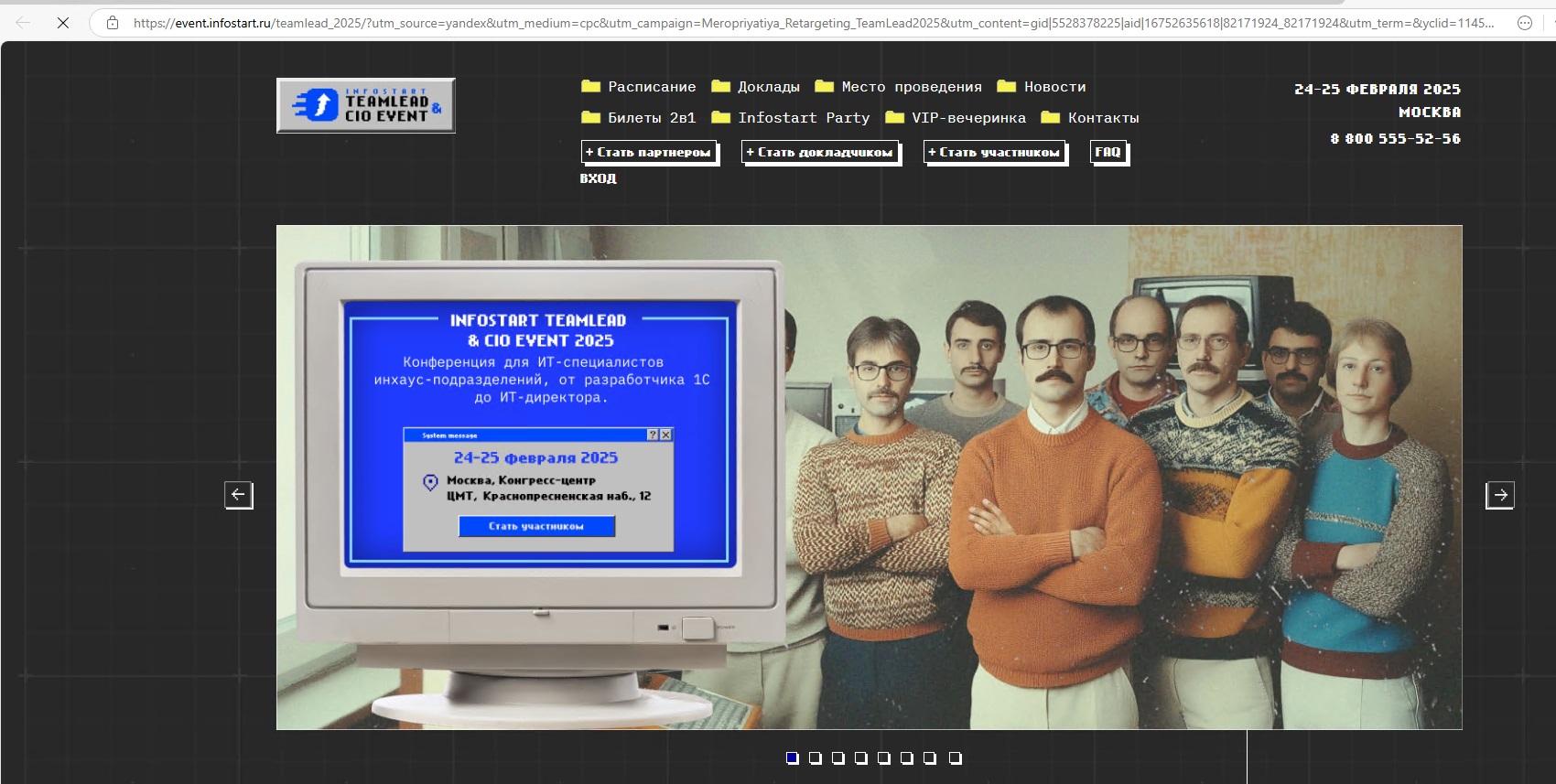Click the Infostart TeamLead & CIO Event logo
The image size is (1556, 784).
[x=365, y=105]
